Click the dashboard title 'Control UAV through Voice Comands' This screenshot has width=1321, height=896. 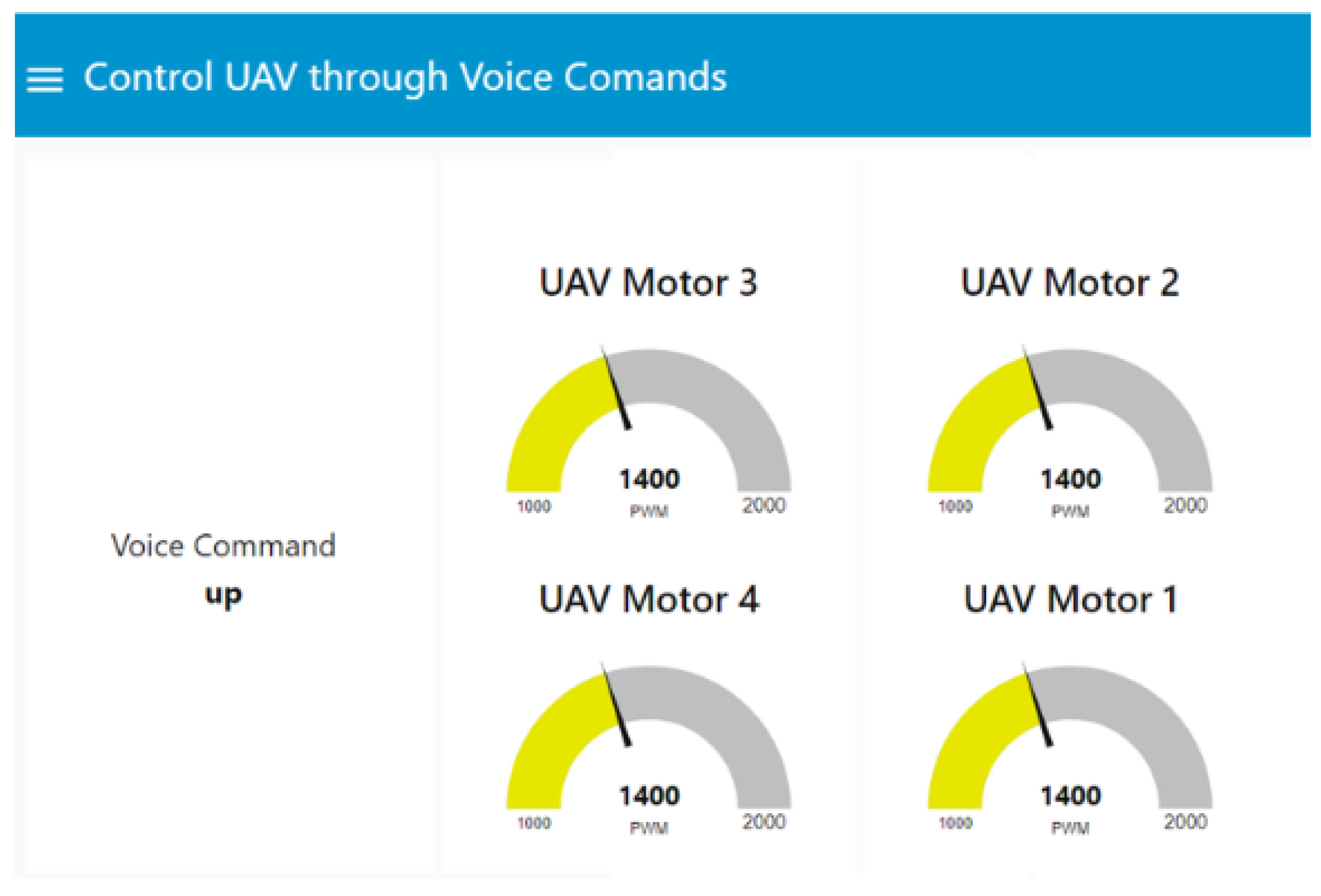pyautogui.click(x=405, y=78)
